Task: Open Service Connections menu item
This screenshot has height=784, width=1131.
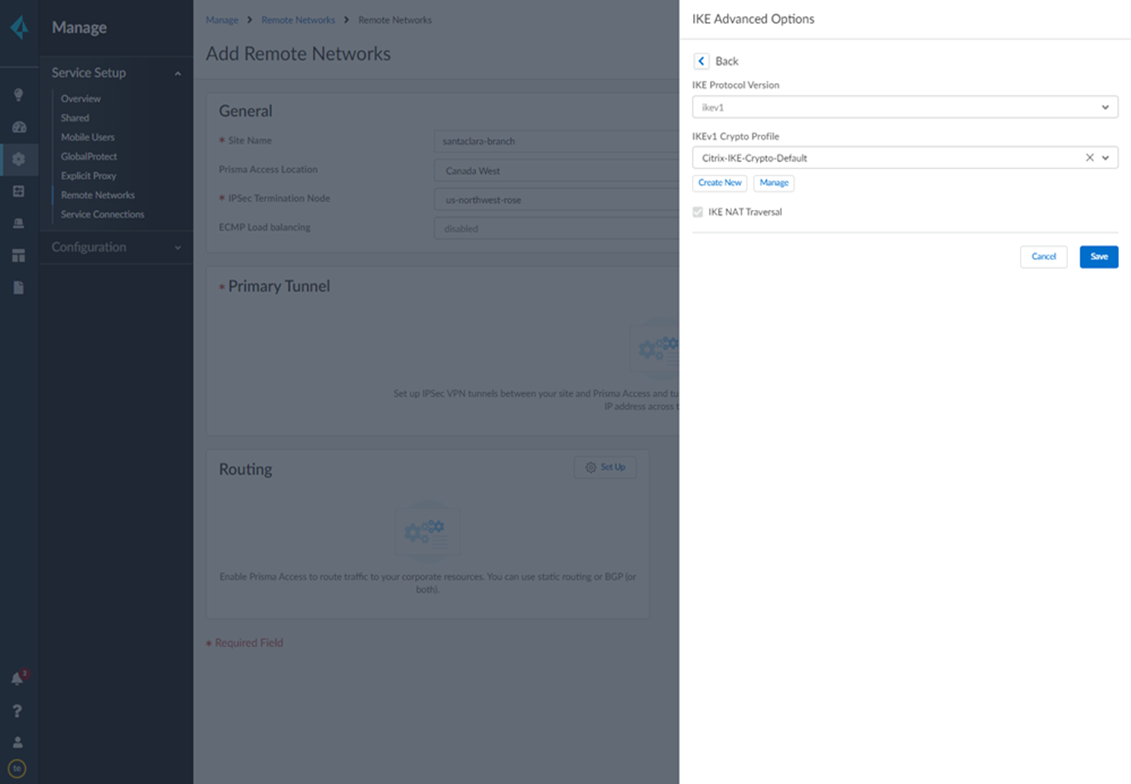Action: [x=102, y=214]
